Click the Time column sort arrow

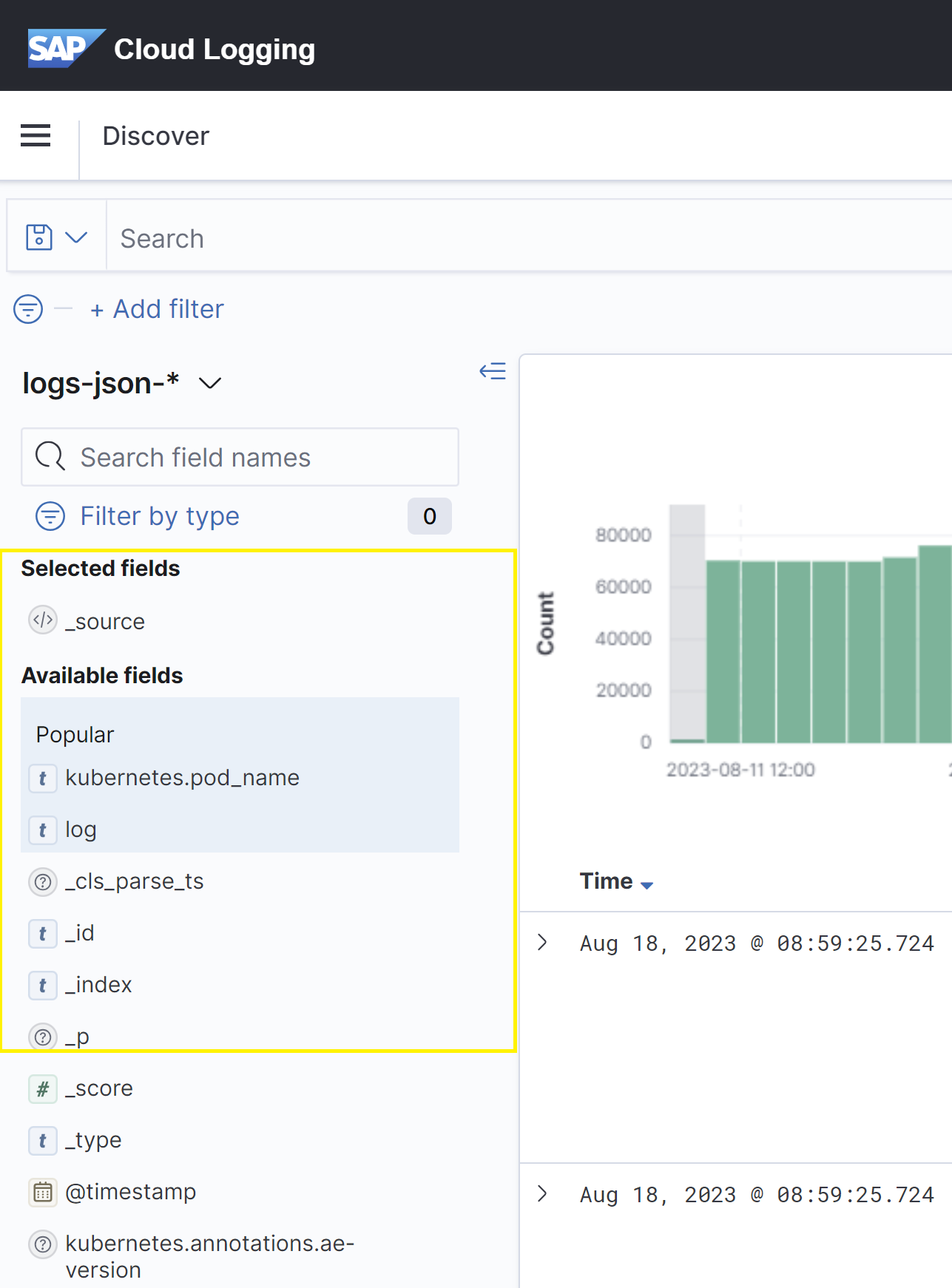click(647, 885)
